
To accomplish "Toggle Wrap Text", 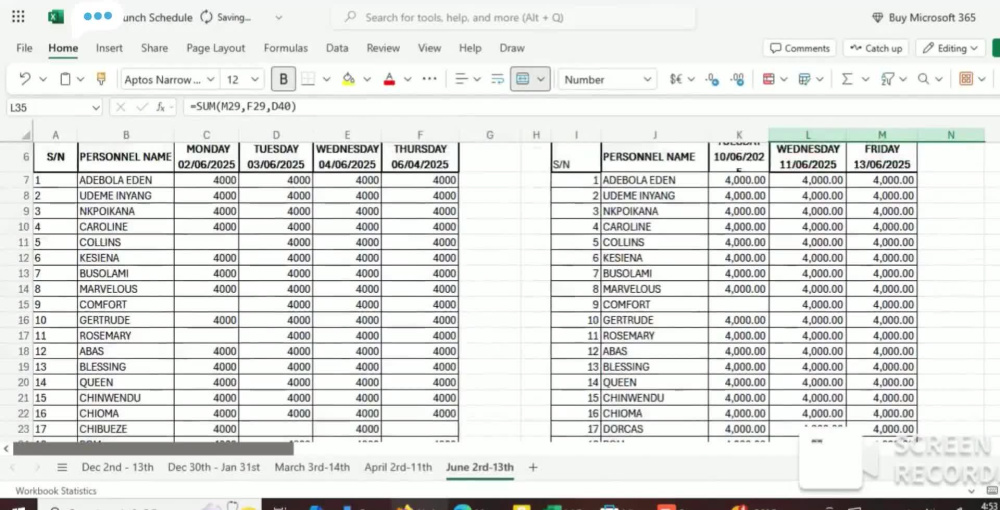I will [497, 79].
